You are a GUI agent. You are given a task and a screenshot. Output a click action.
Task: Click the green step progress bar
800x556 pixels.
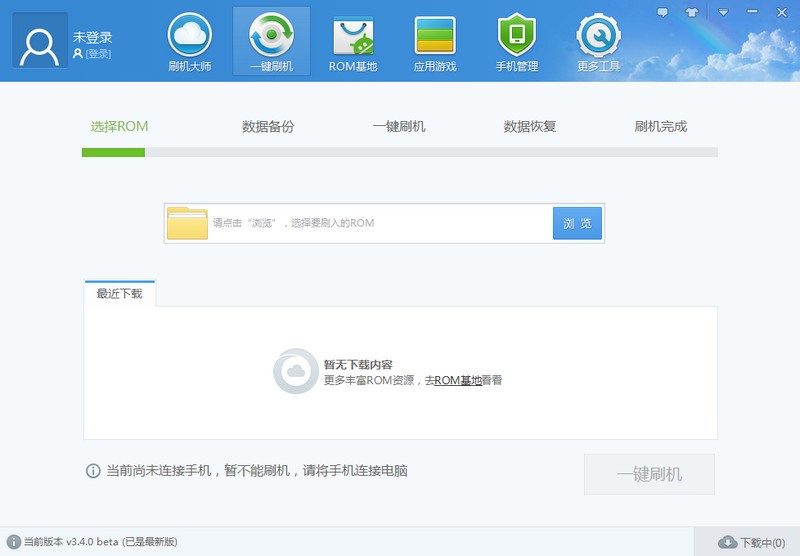pyautogui.click(x=114, y=153)
